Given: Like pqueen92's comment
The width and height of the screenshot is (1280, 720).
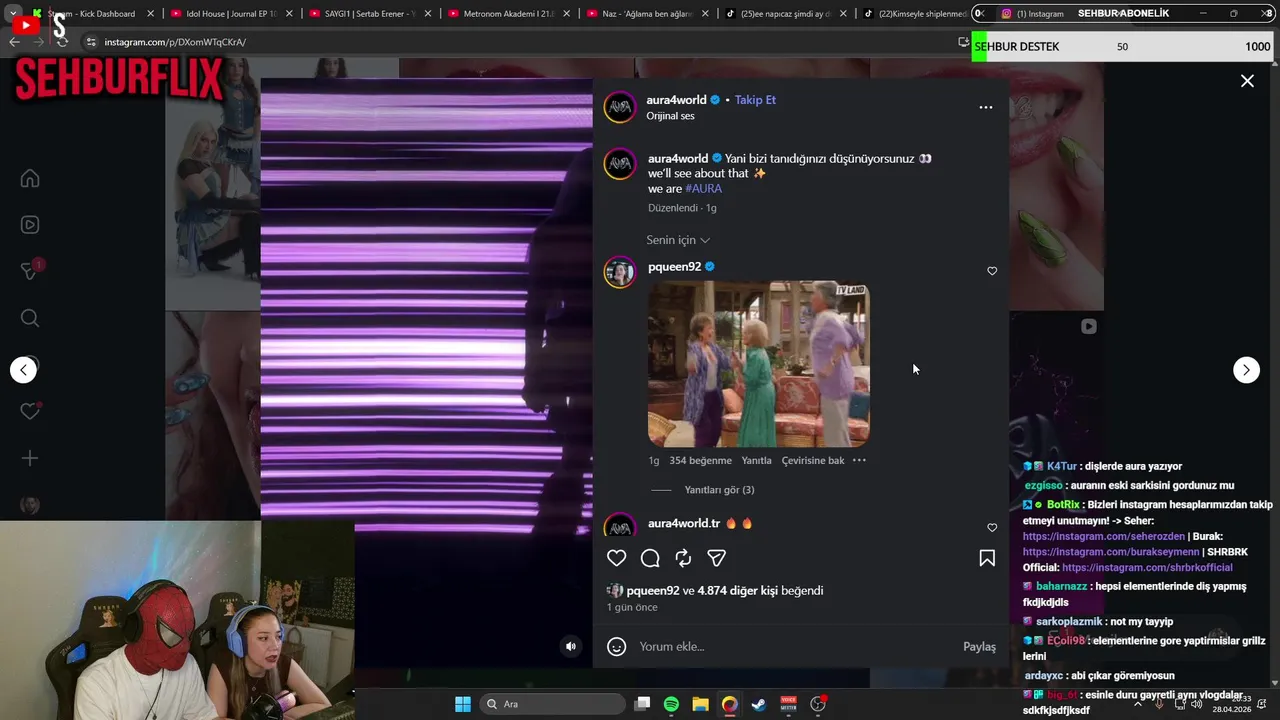Looking at the screenshot, I should tap(992, 271).
